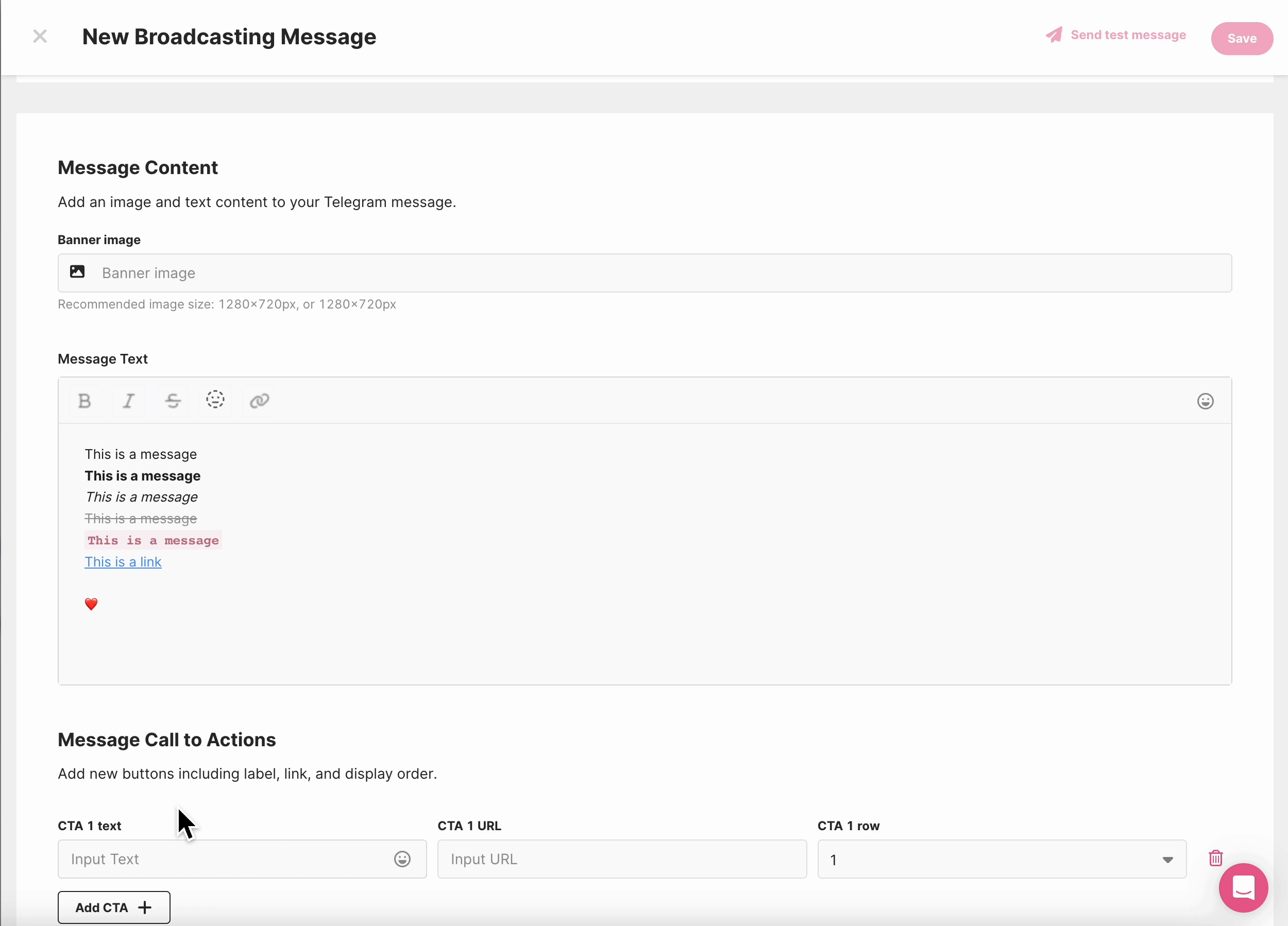This screenshot has width=1288, height=926.
Task: Delete CTA 1 with trash icon
Action: coord(1215,858)
